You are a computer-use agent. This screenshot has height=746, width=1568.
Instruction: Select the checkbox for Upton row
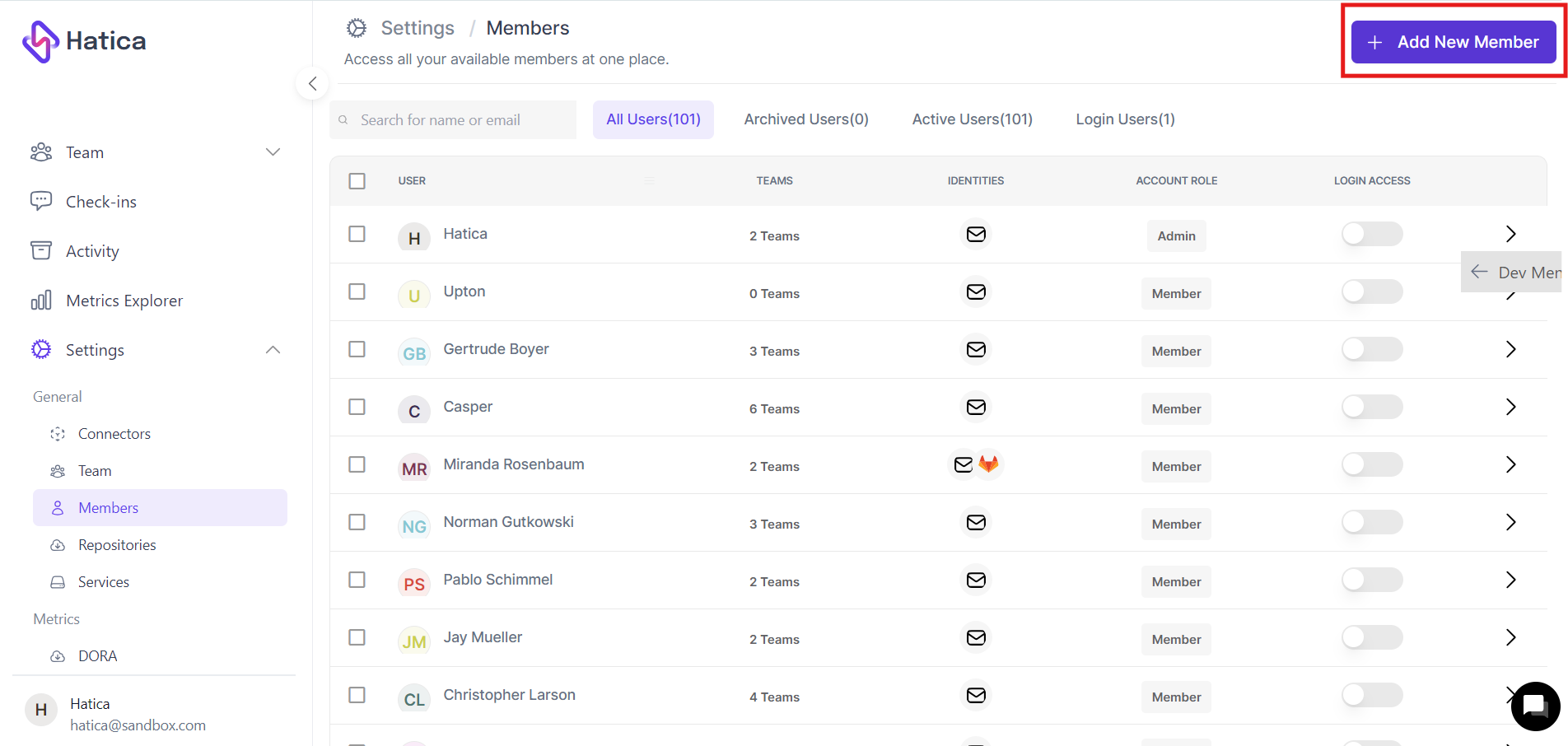point(357,291)
